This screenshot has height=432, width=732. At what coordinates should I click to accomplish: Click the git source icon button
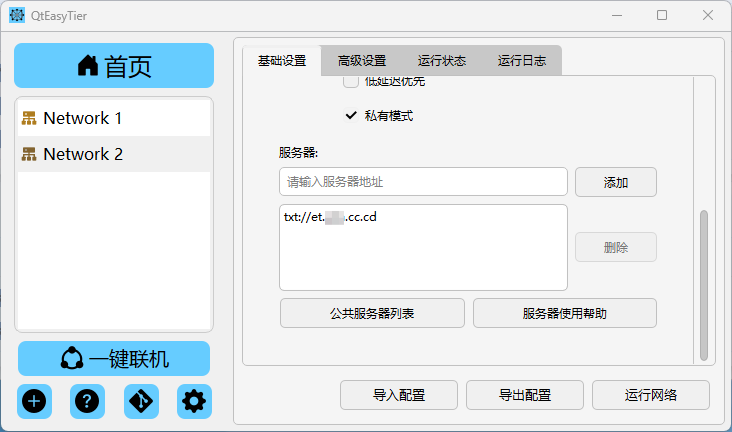coord(141,401)
